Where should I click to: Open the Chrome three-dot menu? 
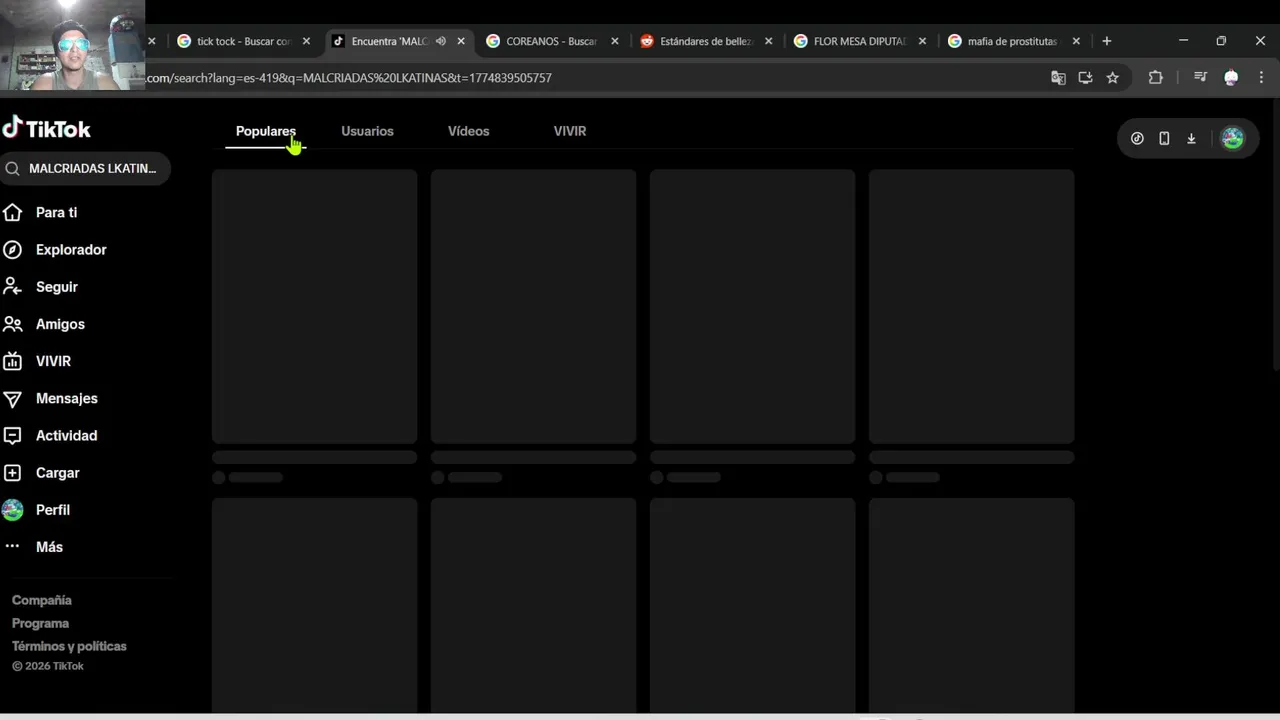[1261, 78]
